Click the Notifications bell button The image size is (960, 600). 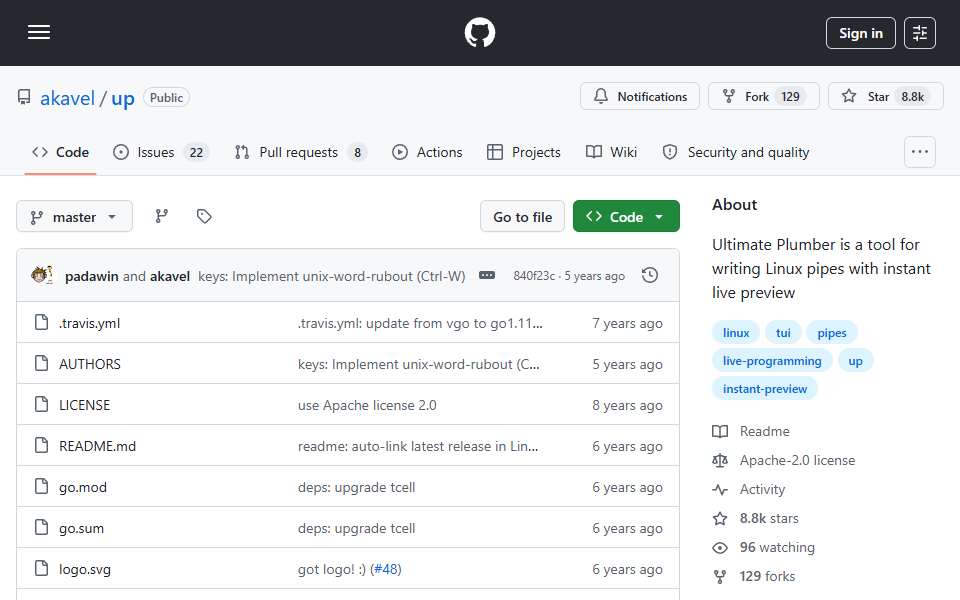coord(640,97)
